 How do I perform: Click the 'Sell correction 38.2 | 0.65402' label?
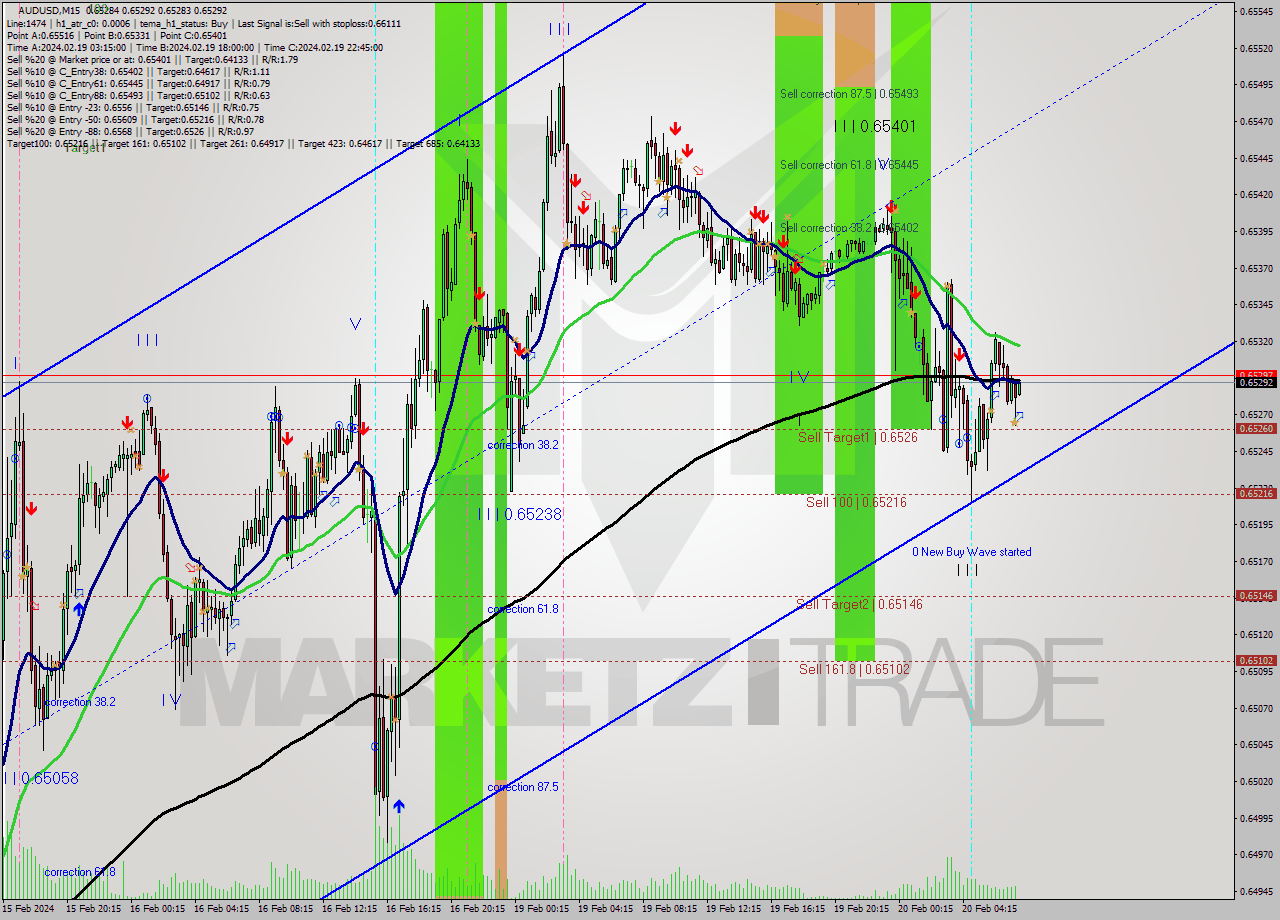849,228
